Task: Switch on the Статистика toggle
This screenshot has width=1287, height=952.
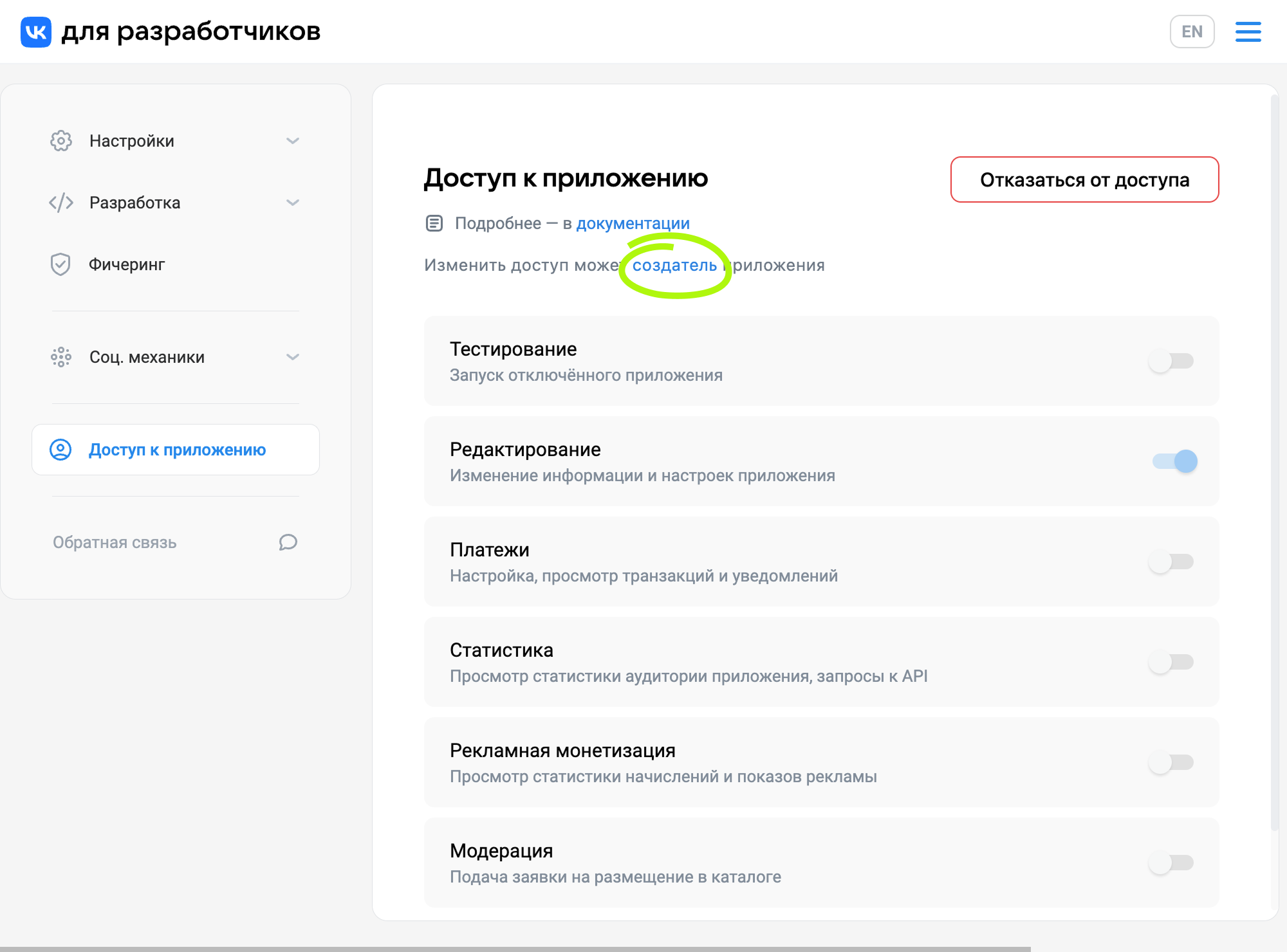Action: click(x=1171, y=662)
